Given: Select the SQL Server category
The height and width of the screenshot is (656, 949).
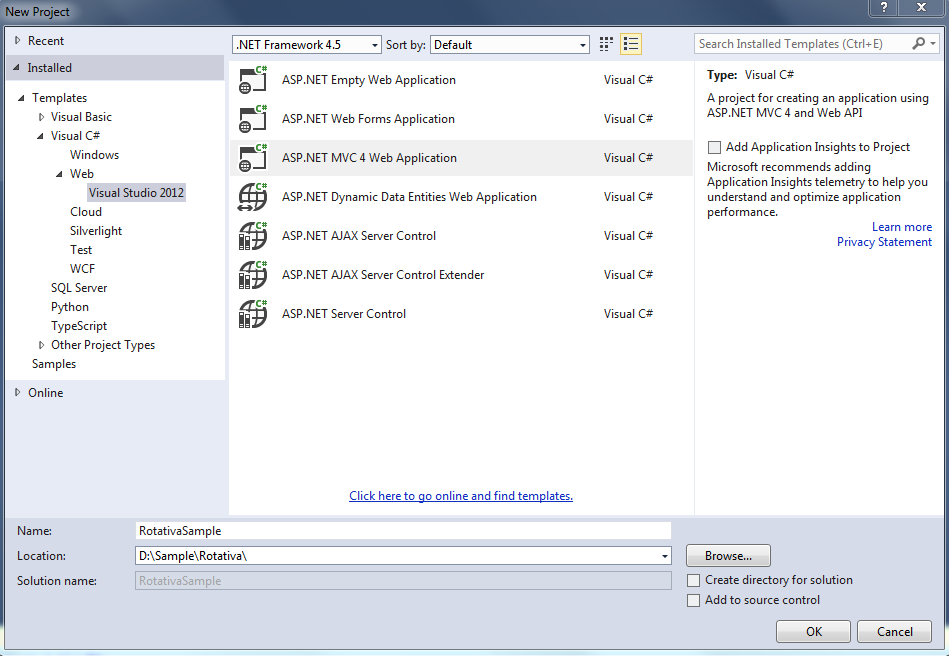Looking at the screenshot, I should 79,288.
